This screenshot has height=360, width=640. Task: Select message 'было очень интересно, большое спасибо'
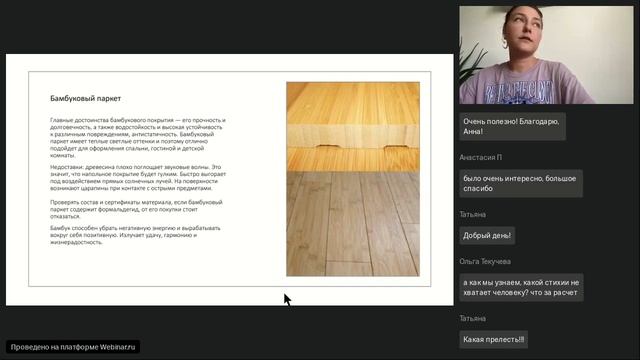[521, 184]
